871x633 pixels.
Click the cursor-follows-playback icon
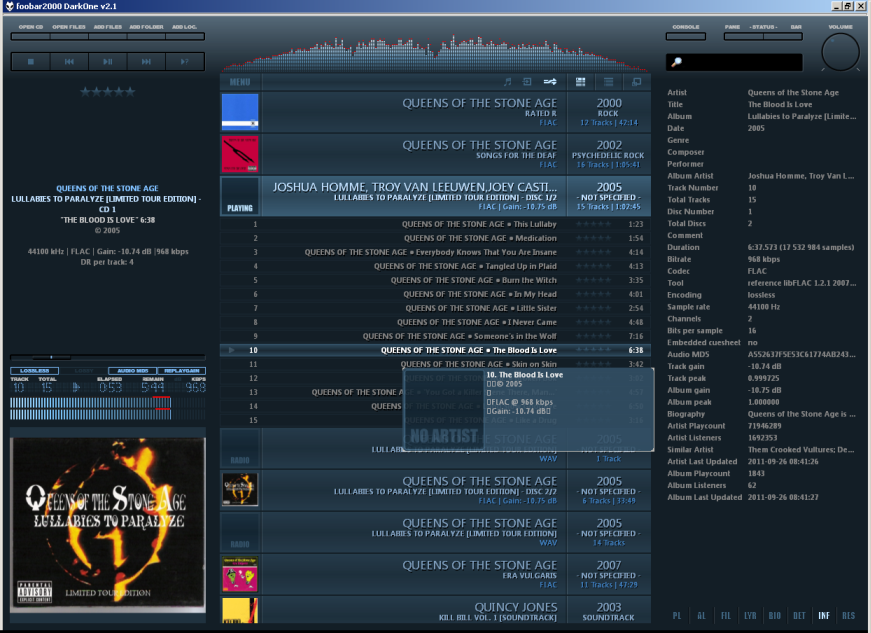tap(527, 82)
